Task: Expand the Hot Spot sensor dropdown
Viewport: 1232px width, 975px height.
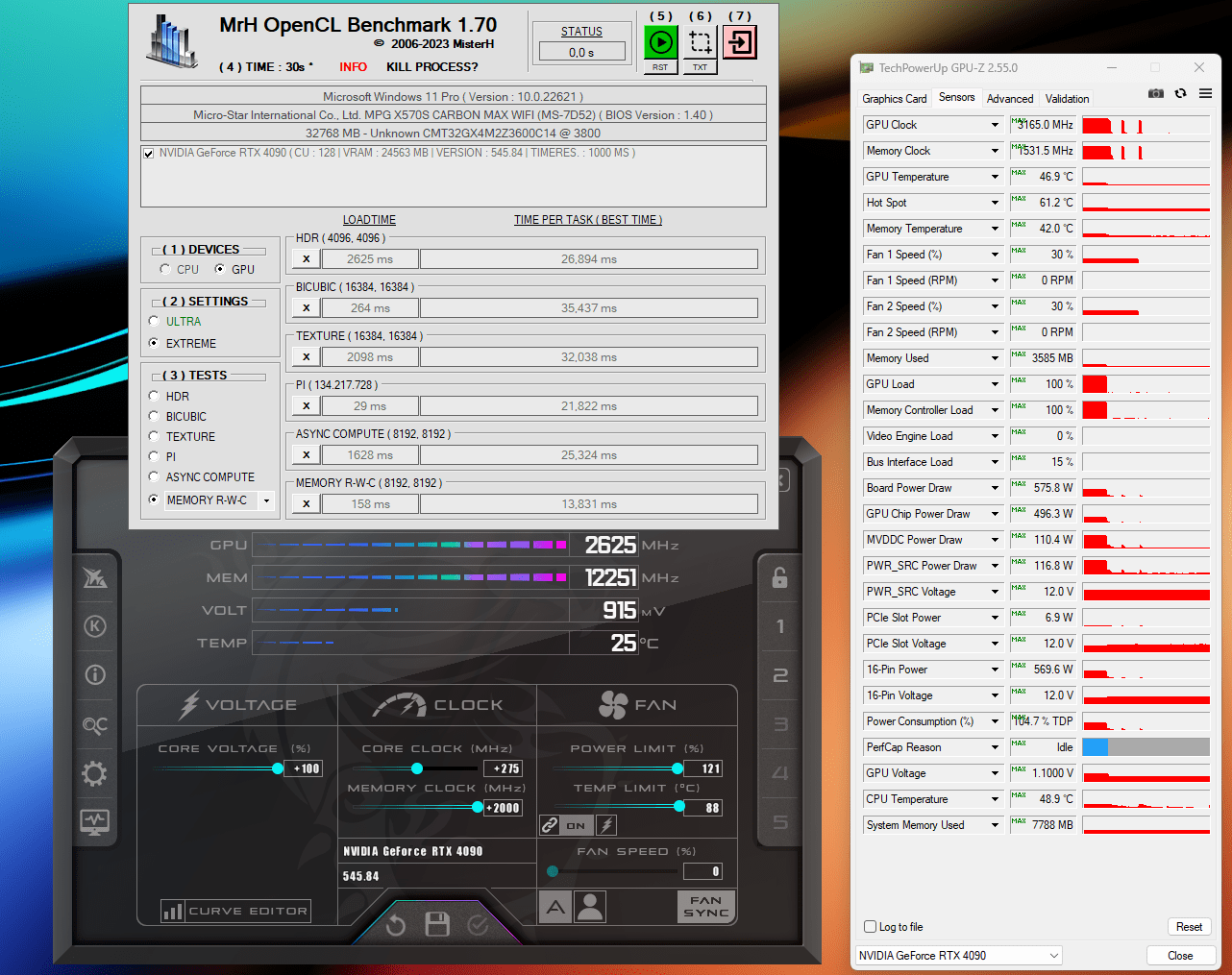Action: click(x=995, y=203)
